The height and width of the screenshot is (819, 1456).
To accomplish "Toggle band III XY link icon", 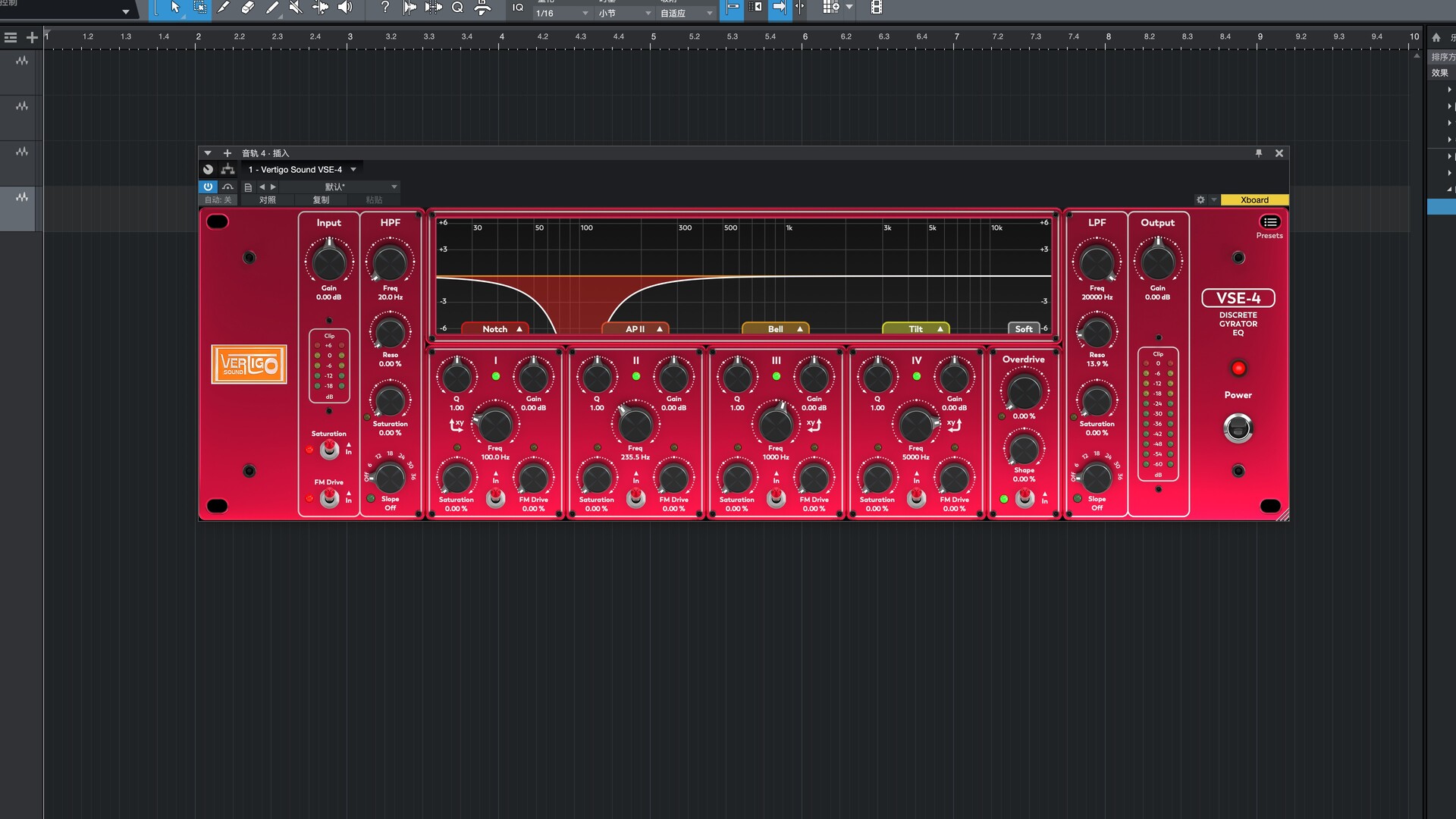I will [814, 425].
